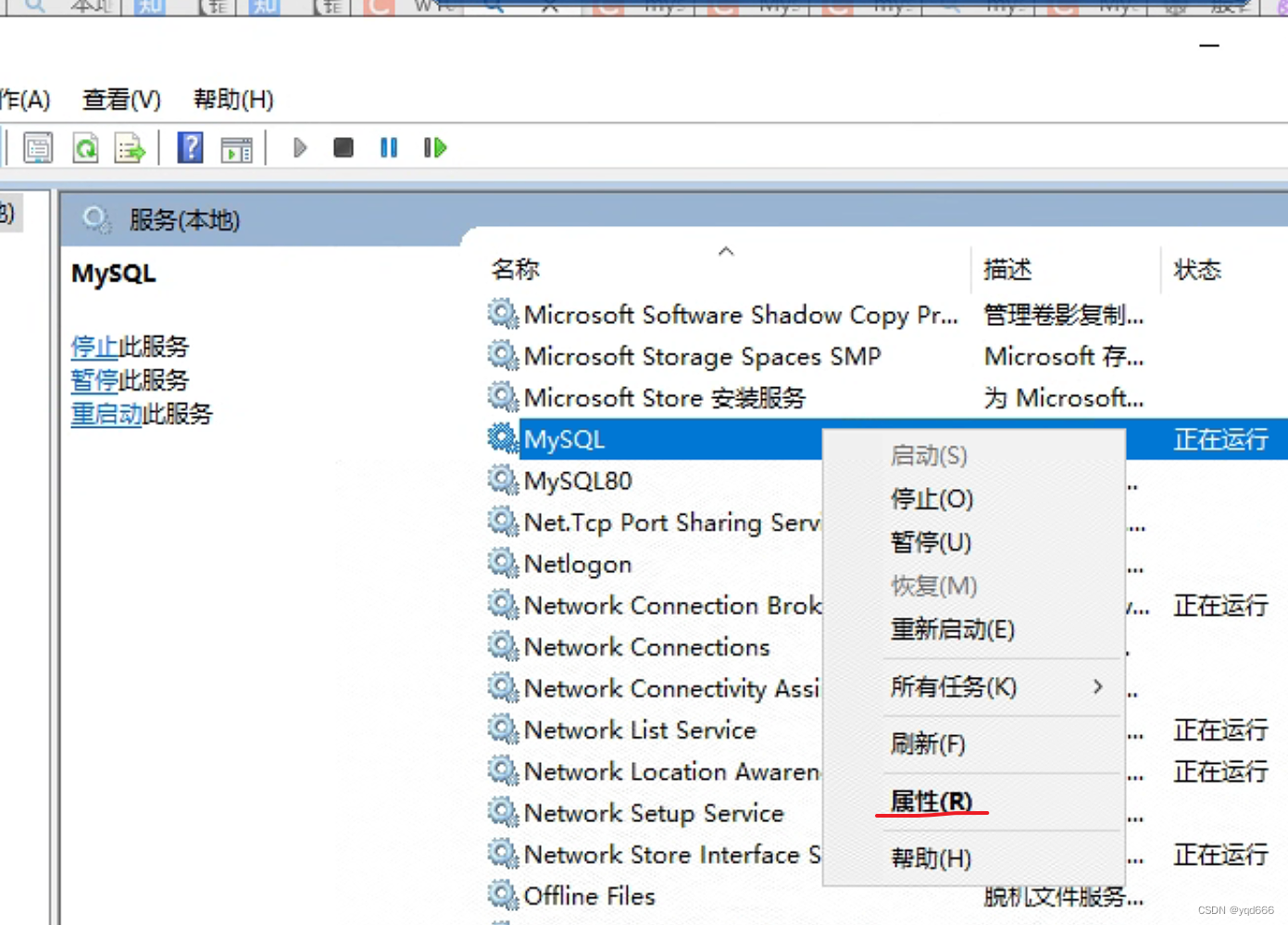
Task: Sort by the 描述 column header
Action: (x=1007, y=269)
